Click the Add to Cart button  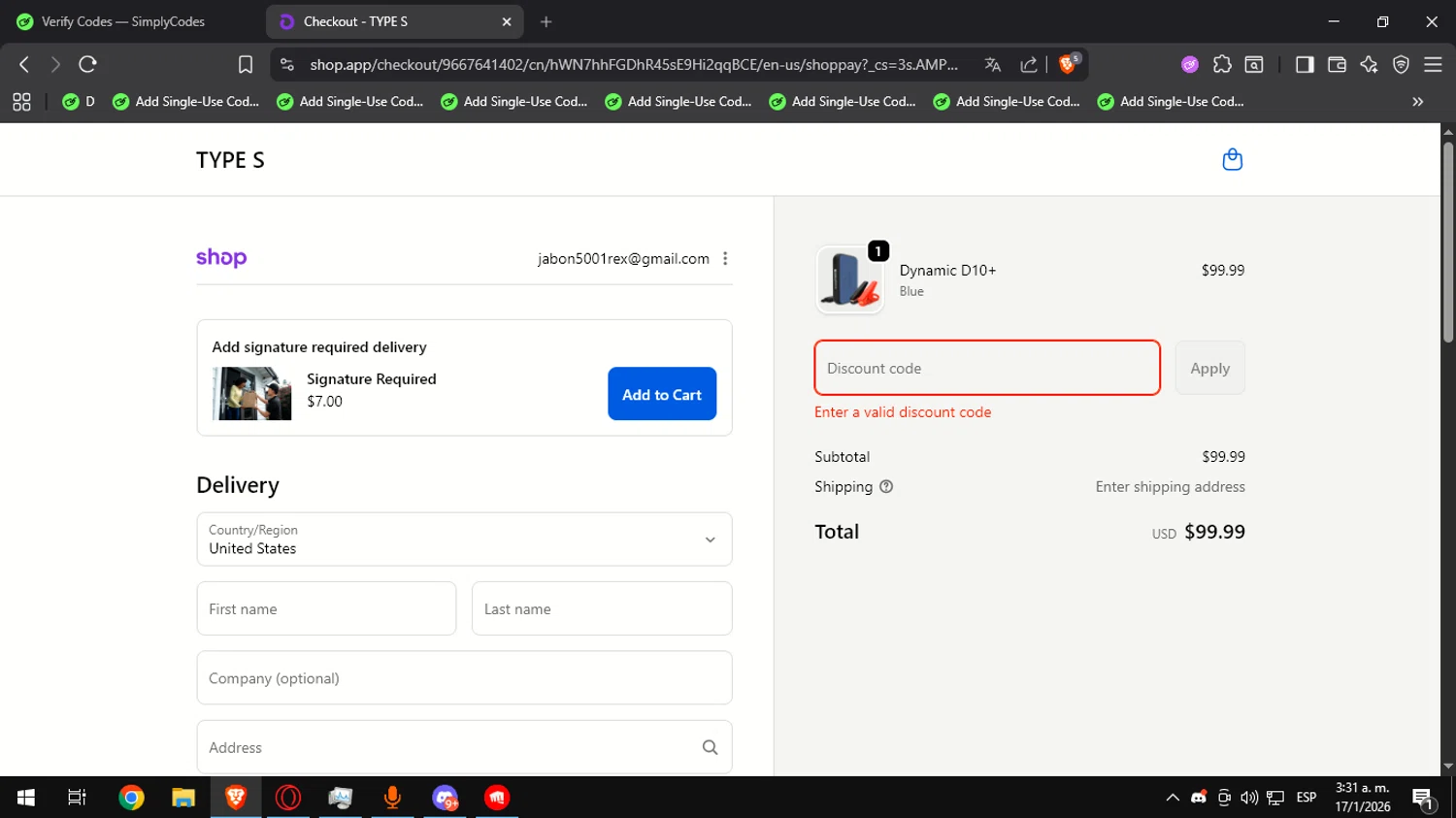(662, 394)
